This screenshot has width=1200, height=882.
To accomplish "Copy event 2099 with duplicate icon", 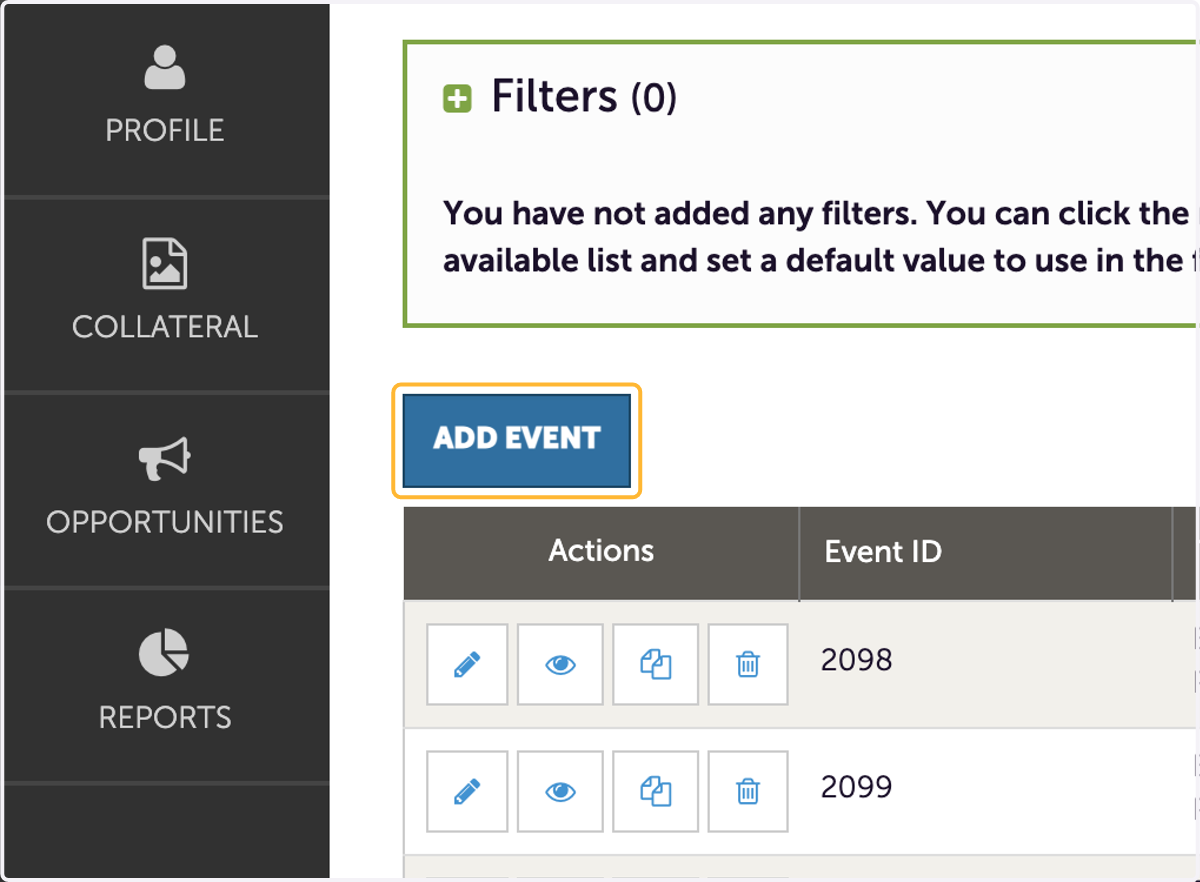I will [655, 792].
